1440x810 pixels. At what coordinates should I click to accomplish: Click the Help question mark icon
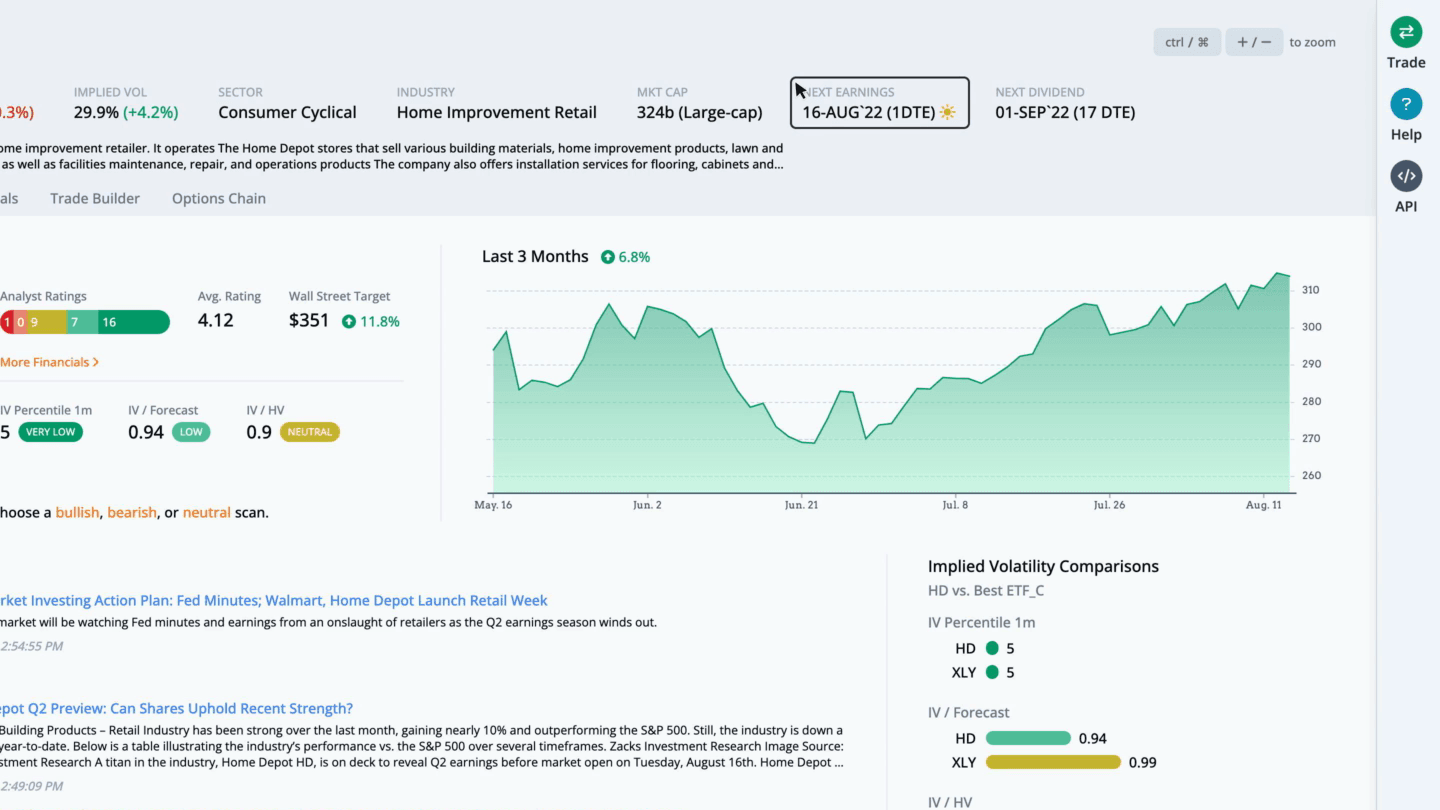tap(1406, 104)
